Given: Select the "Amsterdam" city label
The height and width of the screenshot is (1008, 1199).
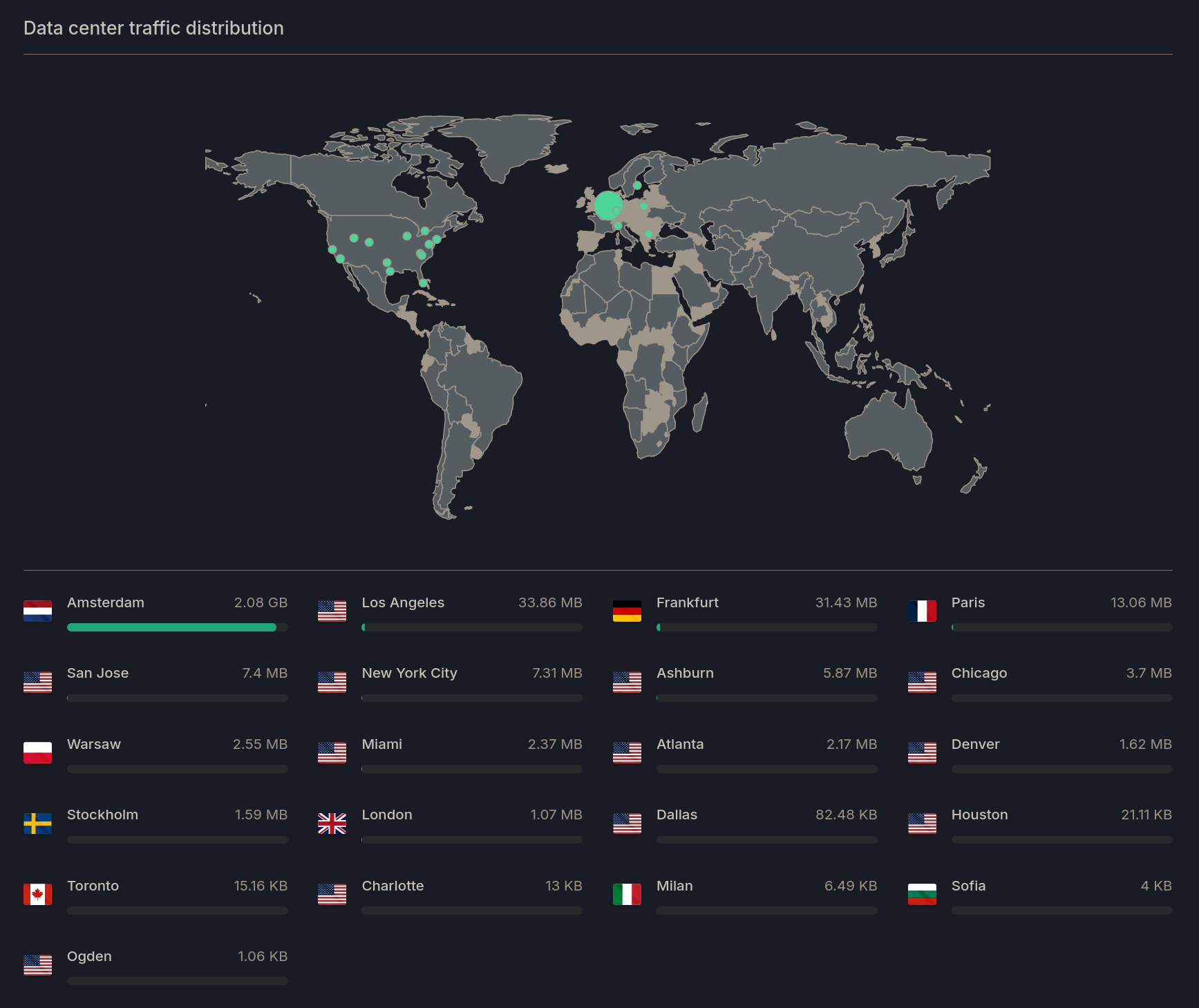Looking at the screenshot, I should 106,602.
